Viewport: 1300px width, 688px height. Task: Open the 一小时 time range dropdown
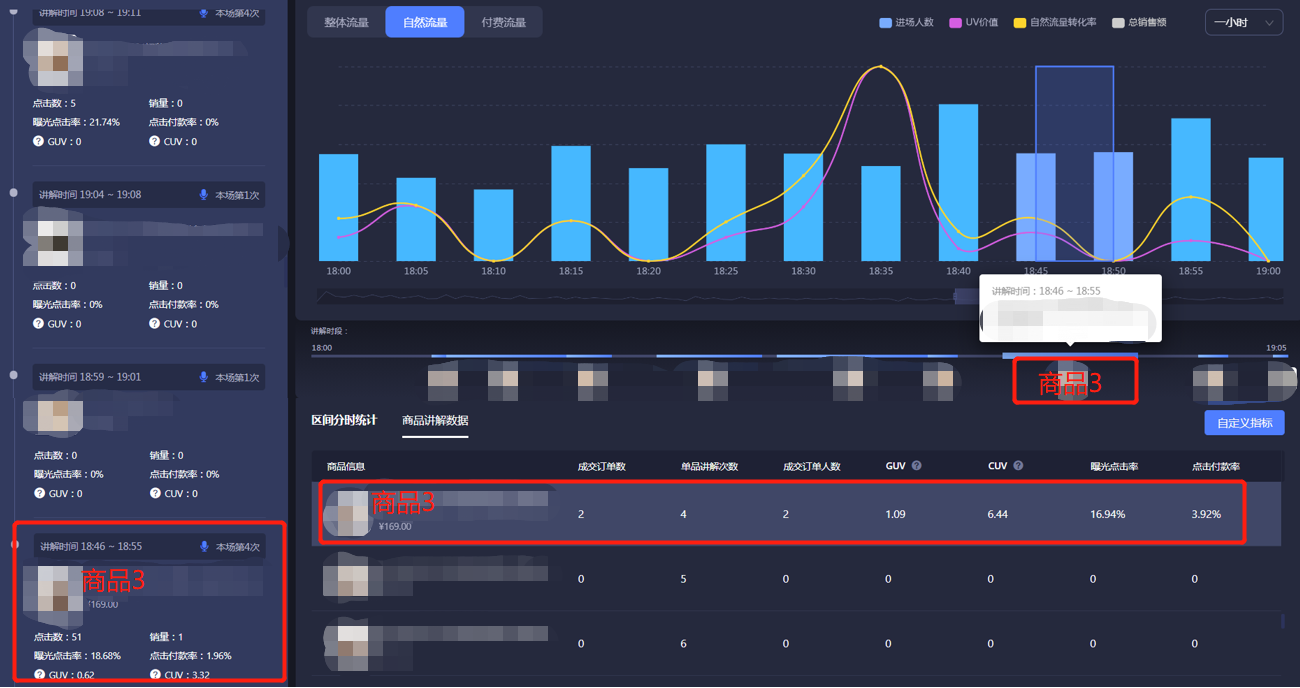point(1244,22)
